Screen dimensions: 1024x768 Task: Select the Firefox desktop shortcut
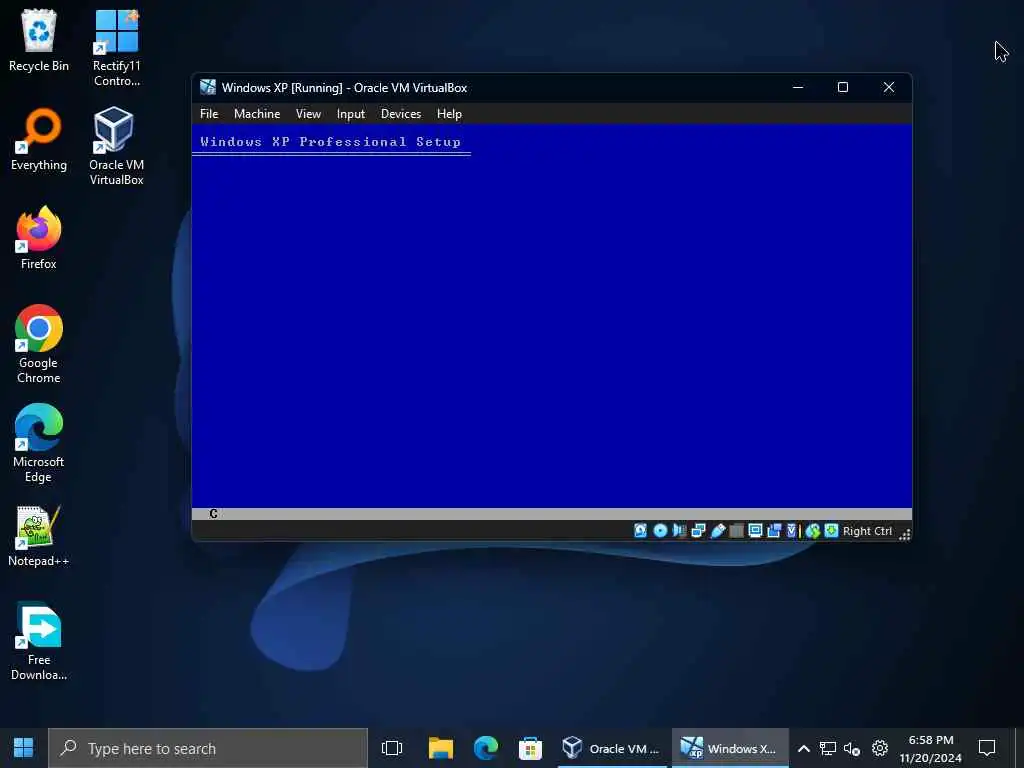point(39,238)
